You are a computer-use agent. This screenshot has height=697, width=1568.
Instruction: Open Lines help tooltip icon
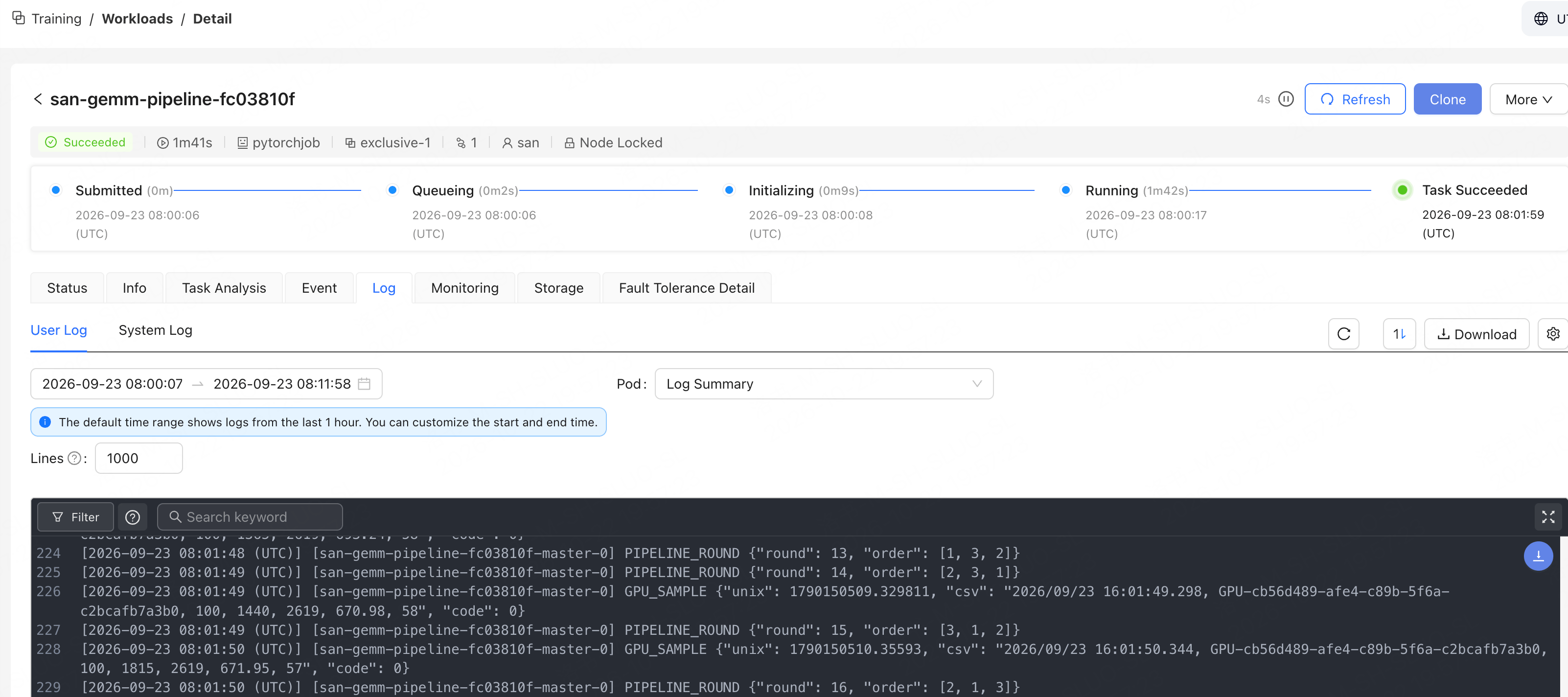pyautogui.click(x=74, y=458)
